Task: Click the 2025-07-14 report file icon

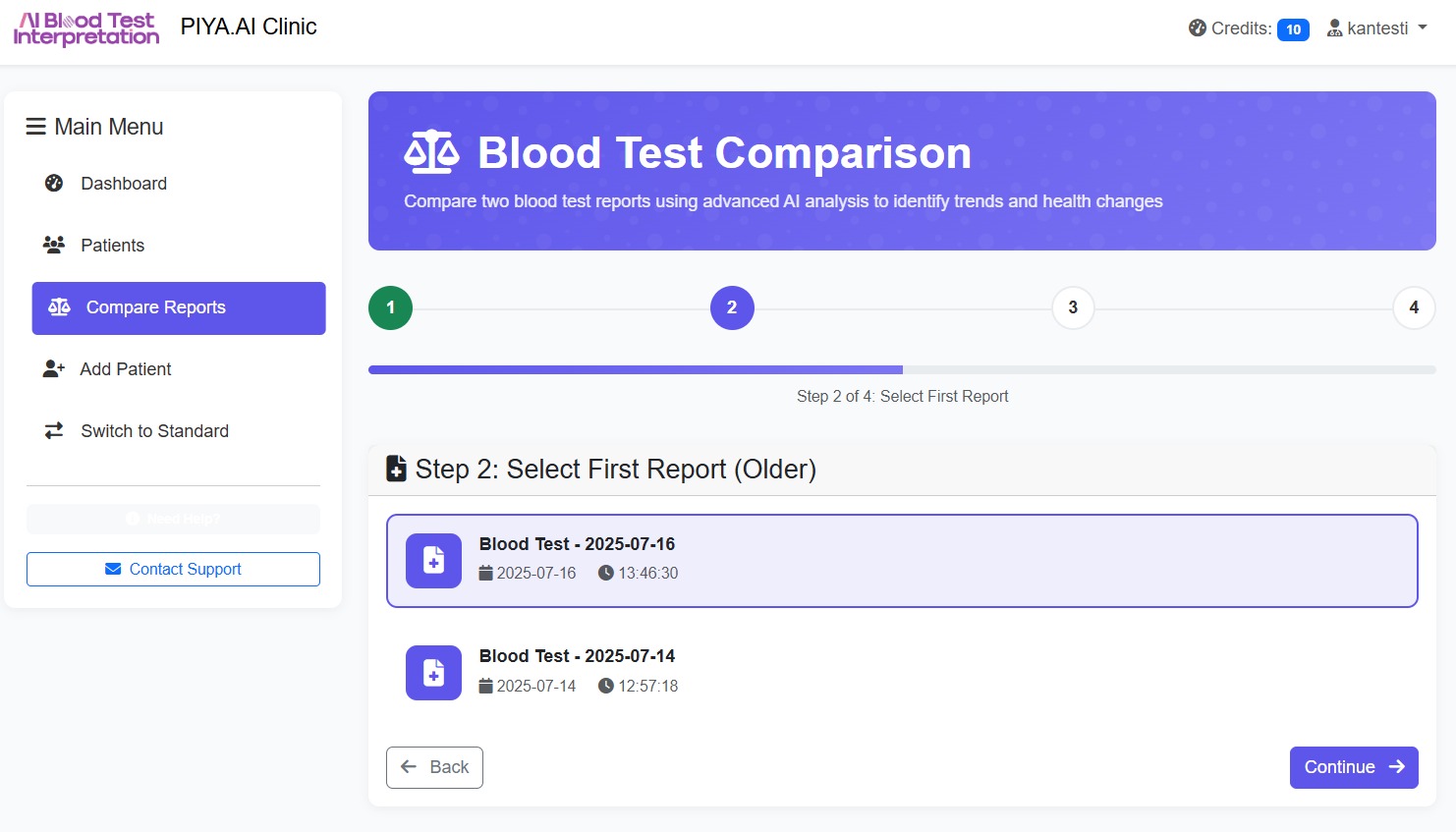Action: click(x=433, y=673)
